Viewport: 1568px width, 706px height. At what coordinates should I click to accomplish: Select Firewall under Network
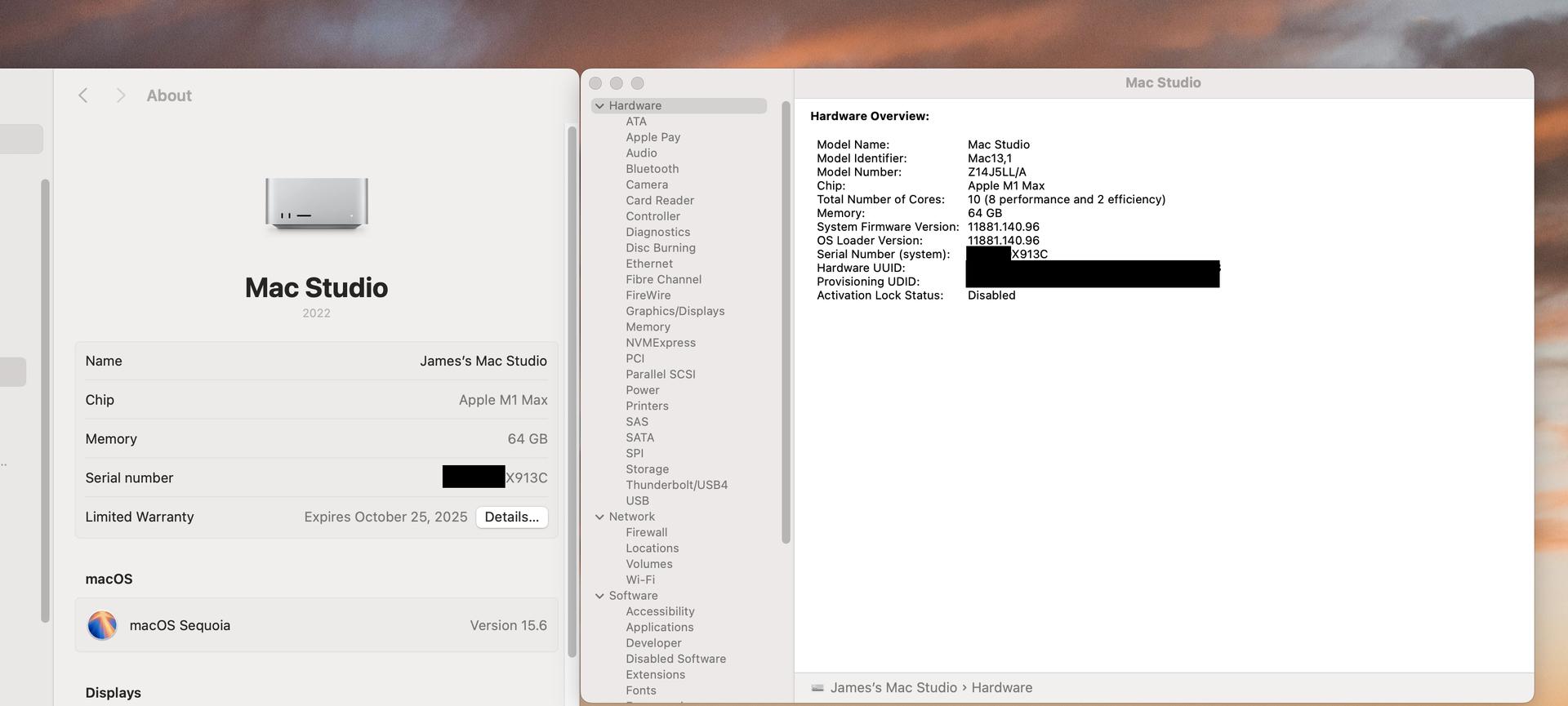click(647, 532)
